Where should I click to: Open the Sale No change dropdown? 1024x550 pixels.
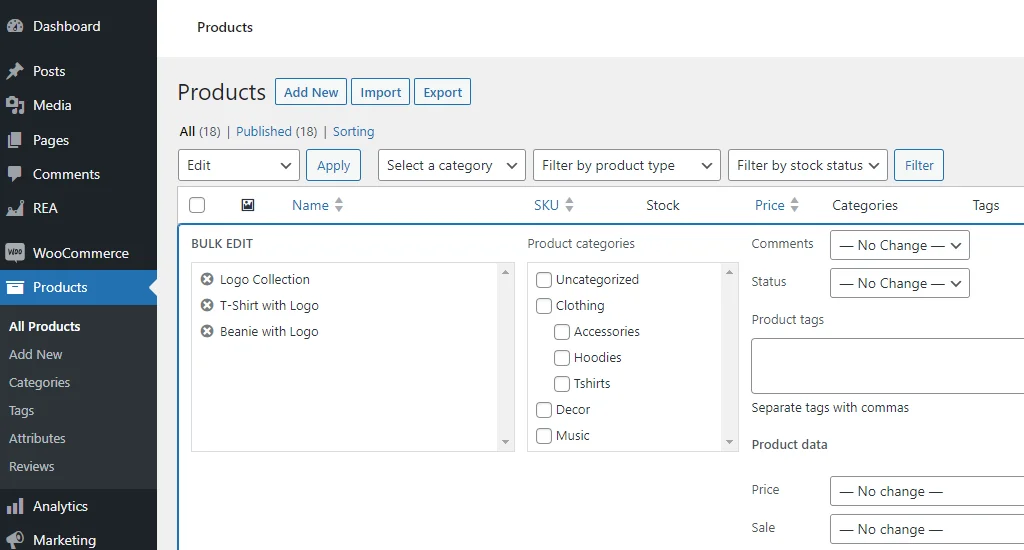point(927,529)
